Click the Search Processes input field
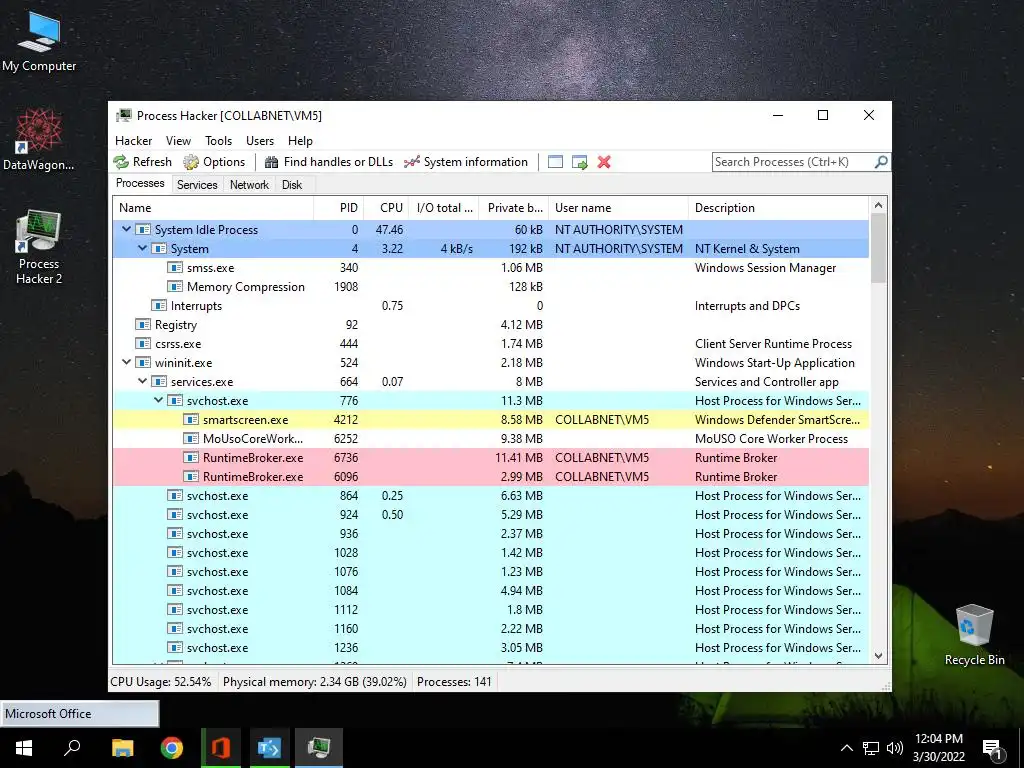This screenshot has height=768, width=1024. [792, 161]
